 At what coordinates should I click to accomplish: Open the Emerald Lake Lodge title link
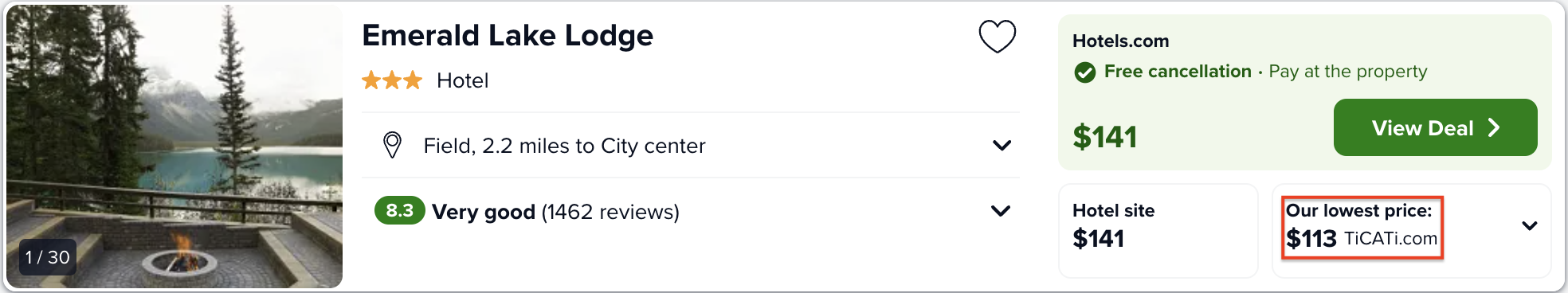[x=508, y=35]
